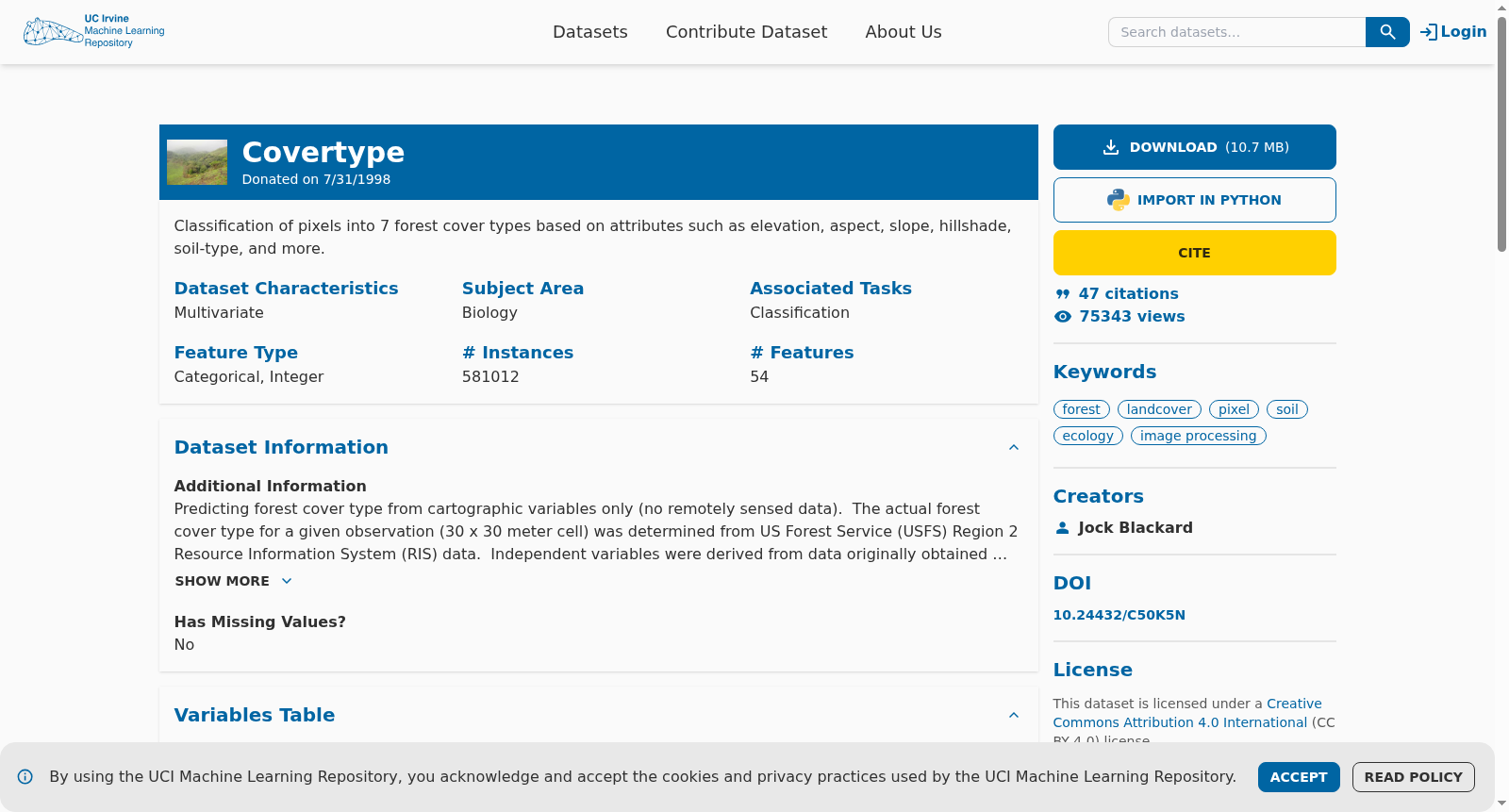Viewport: 1509px width, 812px height.
Task: Focus the Search datasets input field
Action: (1237, 32)
